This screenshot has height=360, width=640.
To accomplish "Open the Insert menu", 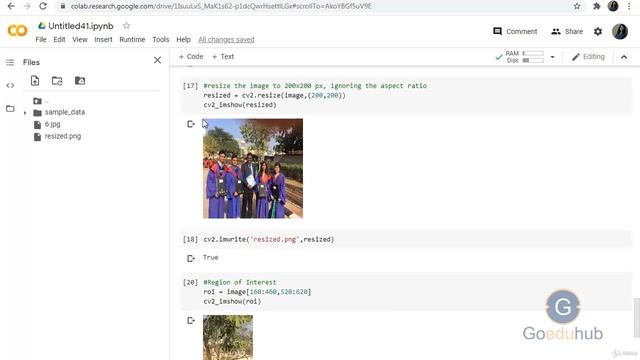I will point(103,40).
